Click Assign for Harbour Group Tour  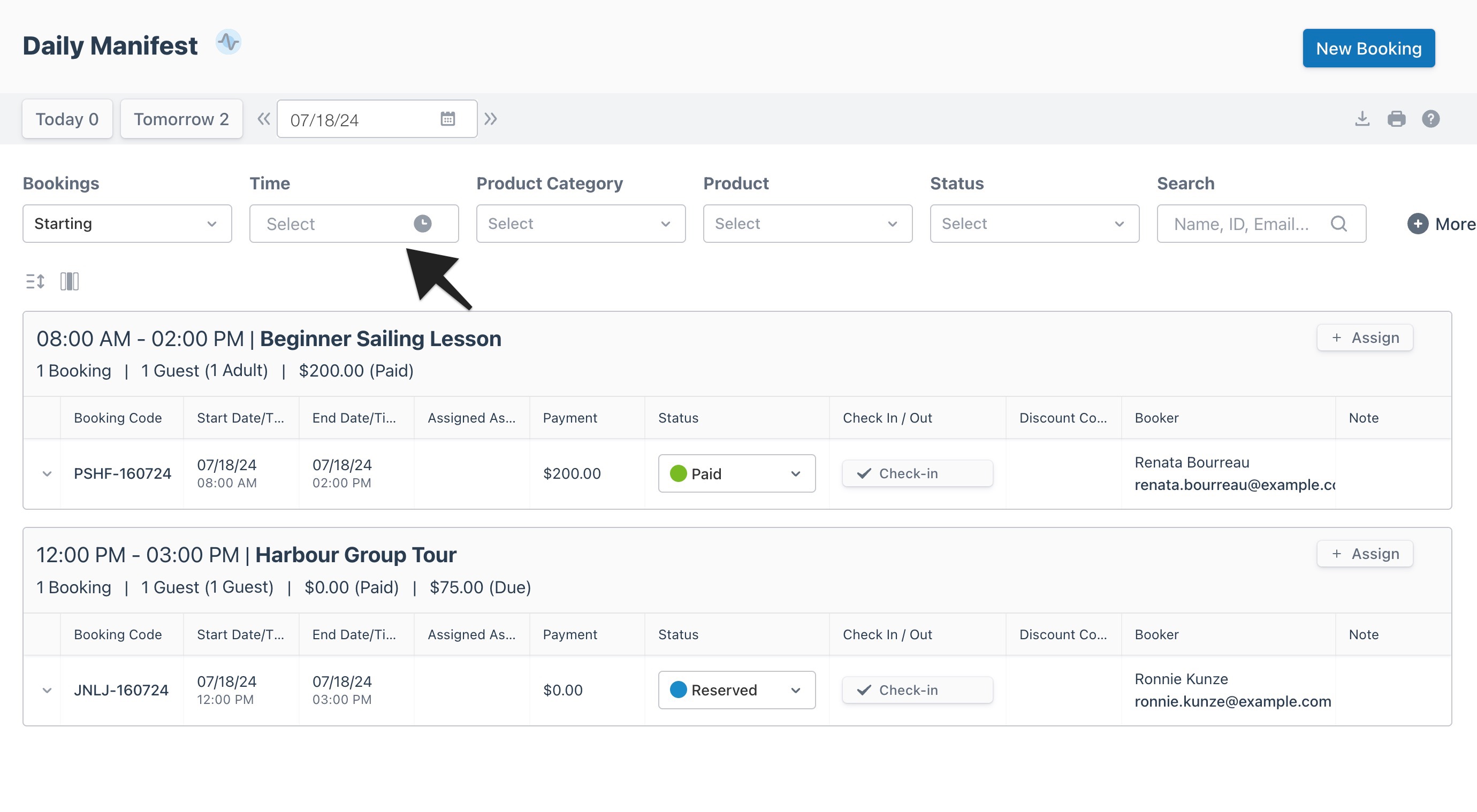(1365, 554)
